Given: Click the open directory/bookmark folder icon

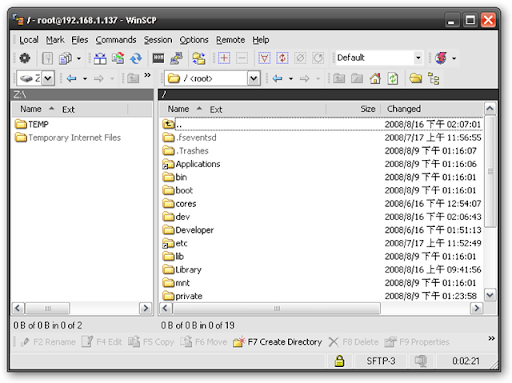Looking at the screenshot, I should [416, 79].
